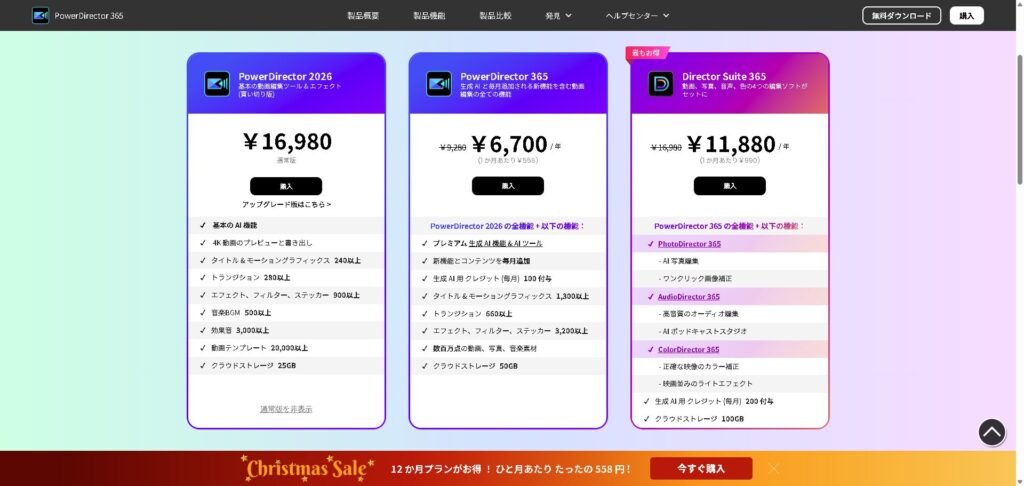Image resolution: width=1024 pixels, height=486 pixels.
Task: Open the PhotoDirector 365 link
Action: coord(689,244)
